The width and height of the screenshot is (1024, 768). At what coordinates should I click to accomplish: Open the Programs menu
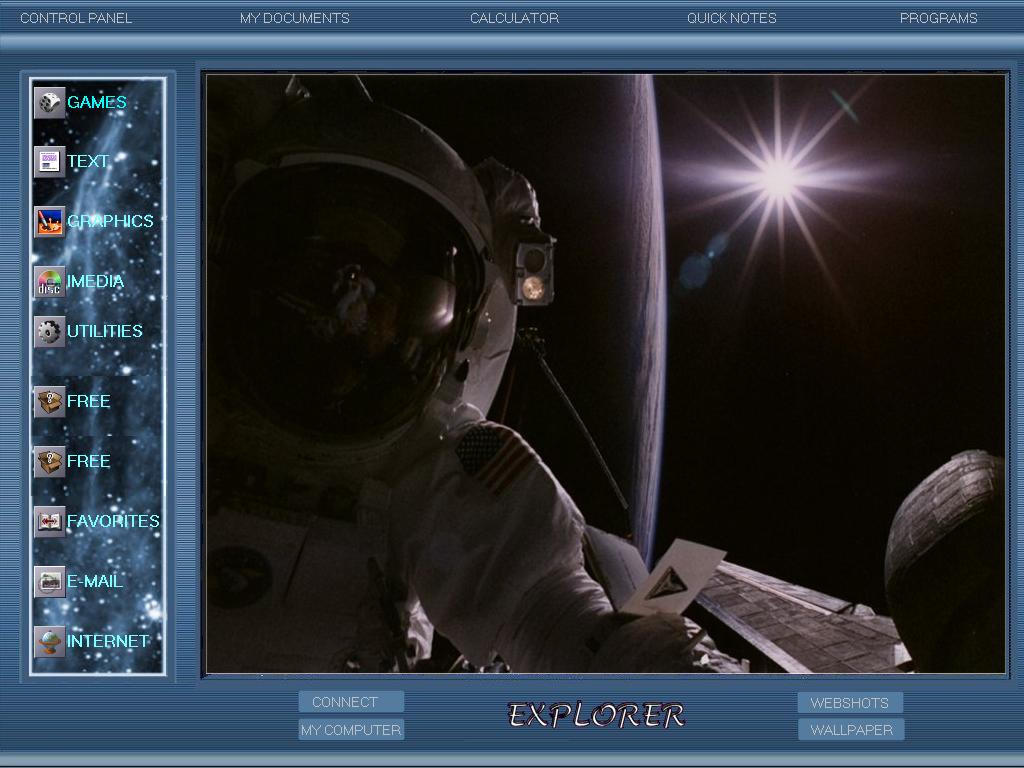click(938, 18)
